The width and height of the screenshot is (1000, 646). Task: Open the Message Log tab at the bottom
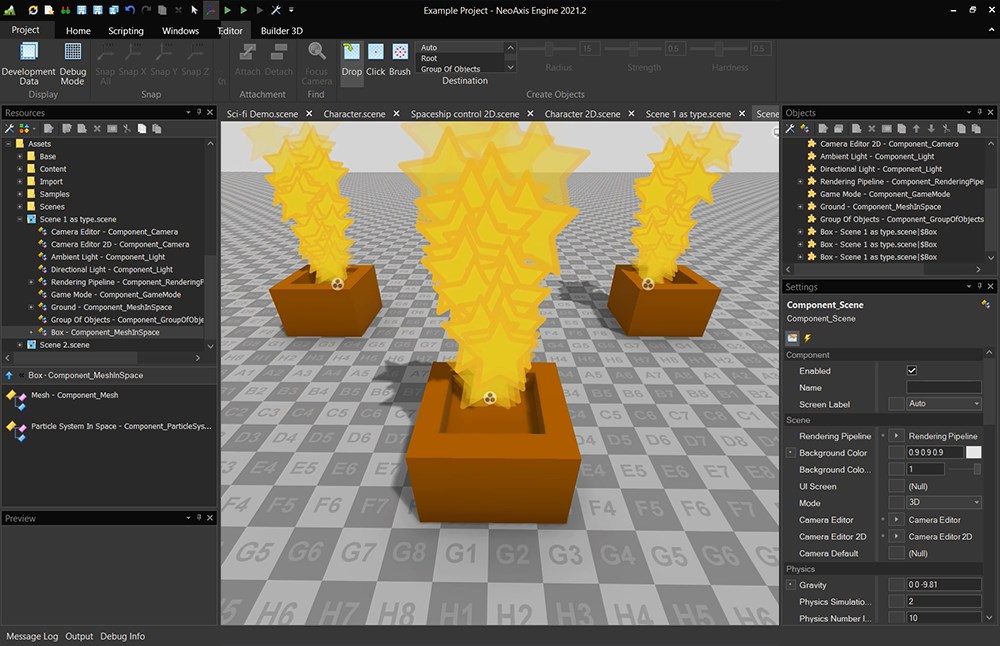click(x=32, y=636)
